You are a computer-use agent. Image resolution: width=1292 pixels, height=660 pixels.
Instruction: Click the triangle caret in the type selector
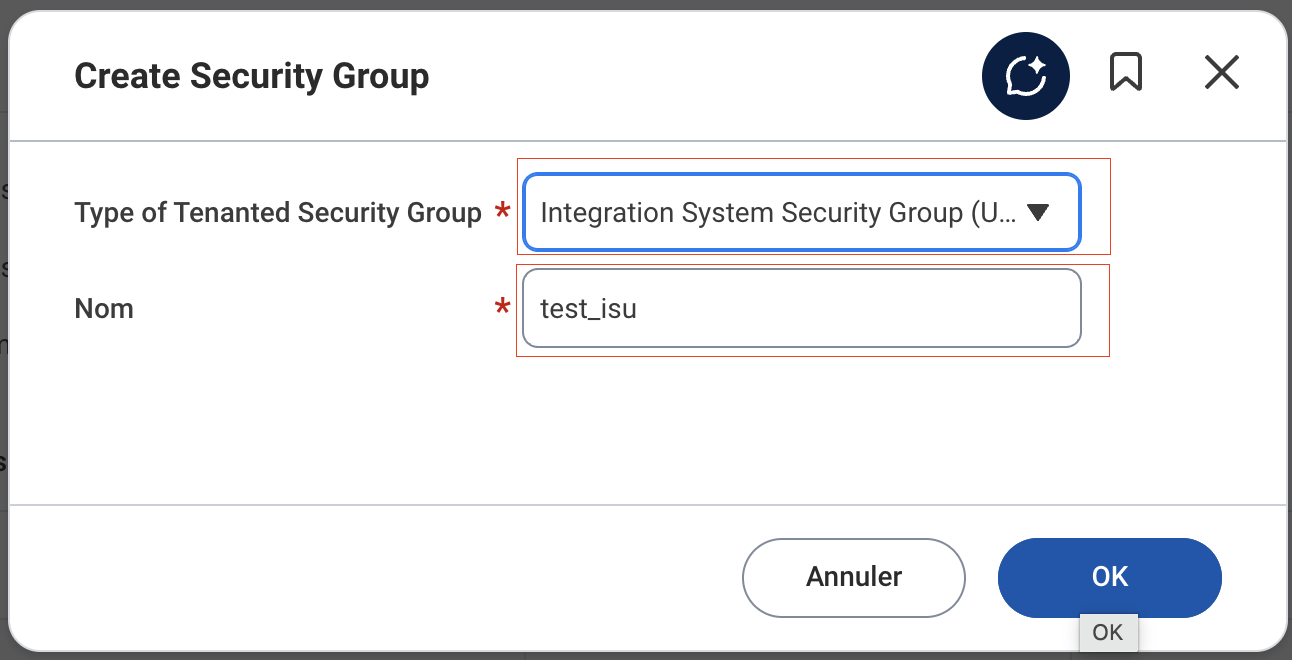click(x=1037, y=212)
